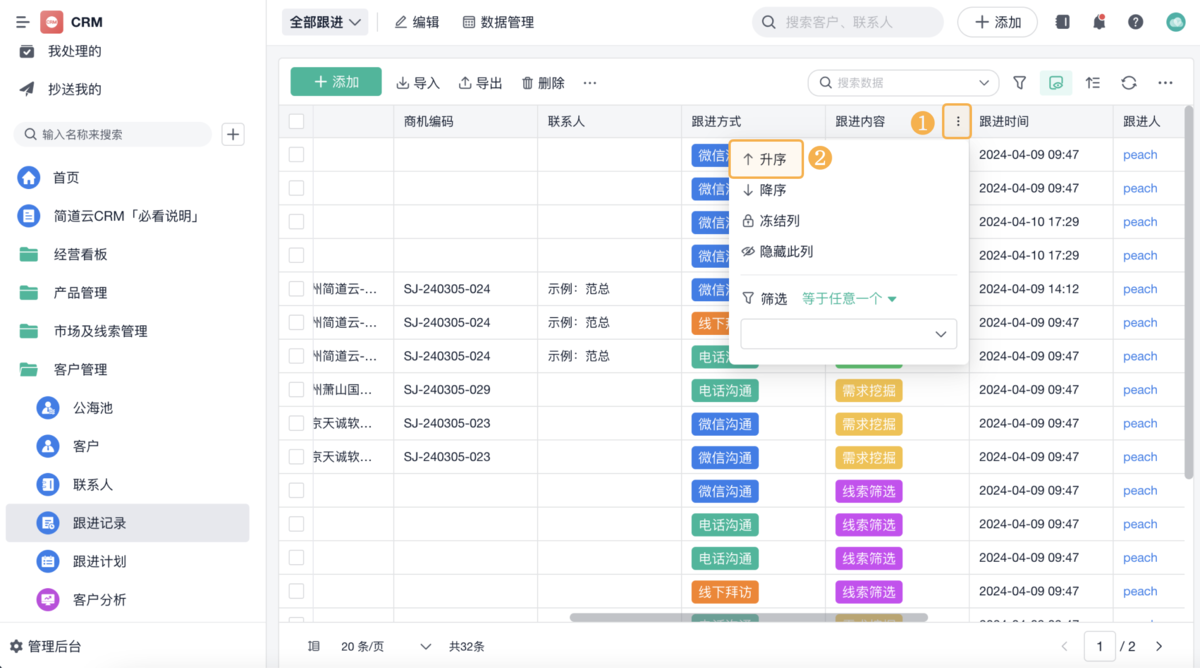Tick the SJ-240305-029 row checkbox

296,390
